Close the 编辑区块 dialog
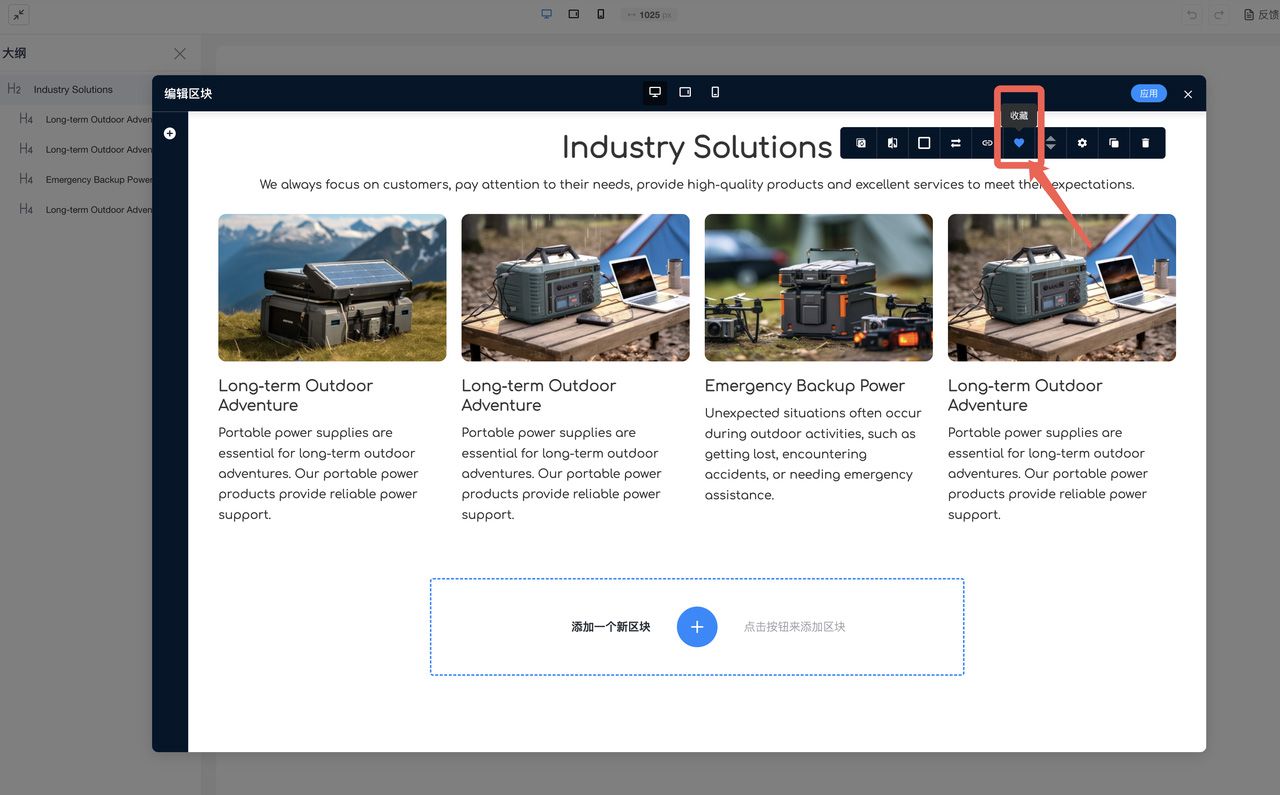The height and width of the screenshot is (795, 1280). 1188,94
